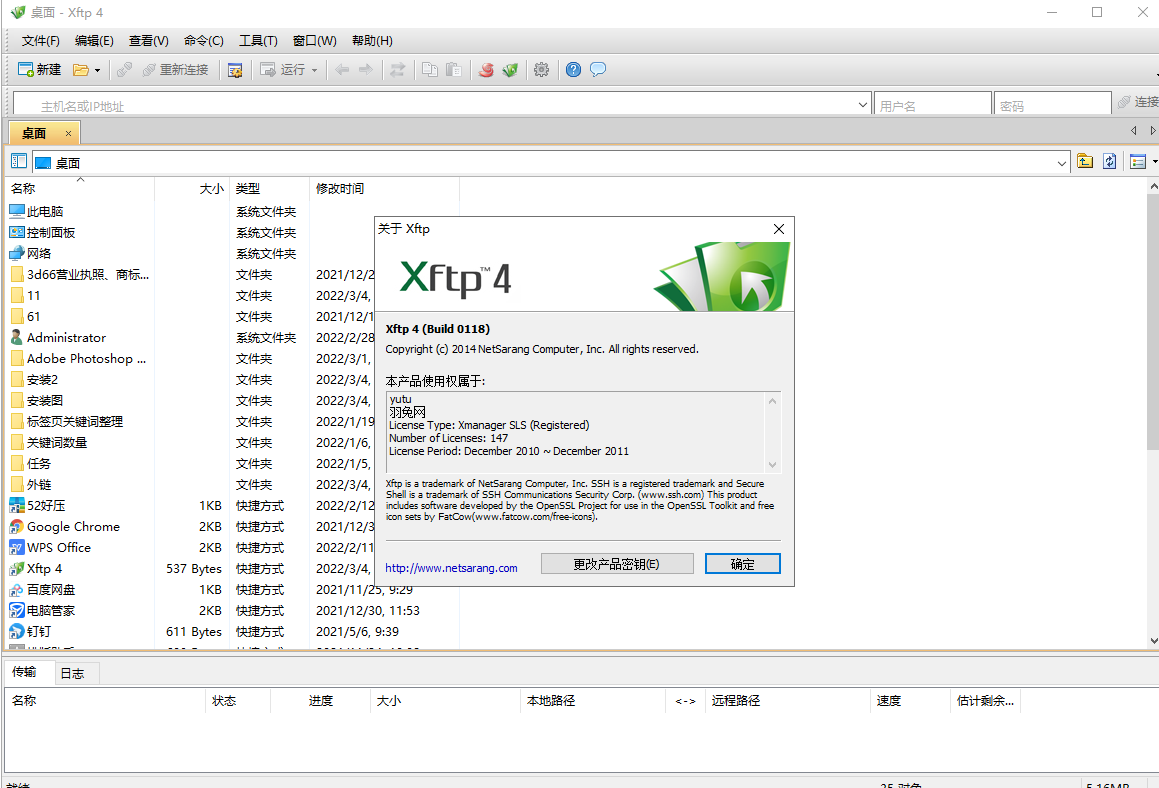Click the 用户名 input field
This screenshot has width=1159, height=788.
(x=933, y=105)
